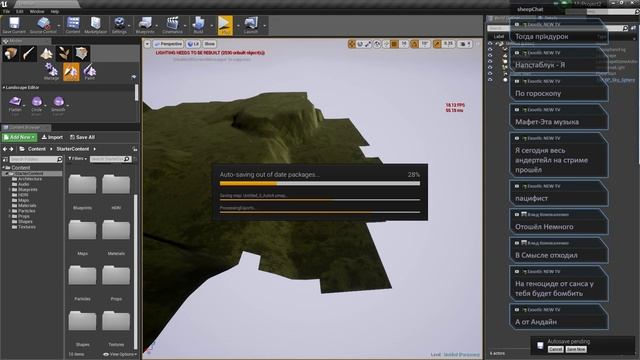Click the Save All button
Screen dimensions: 640x360
coord(82,137)
